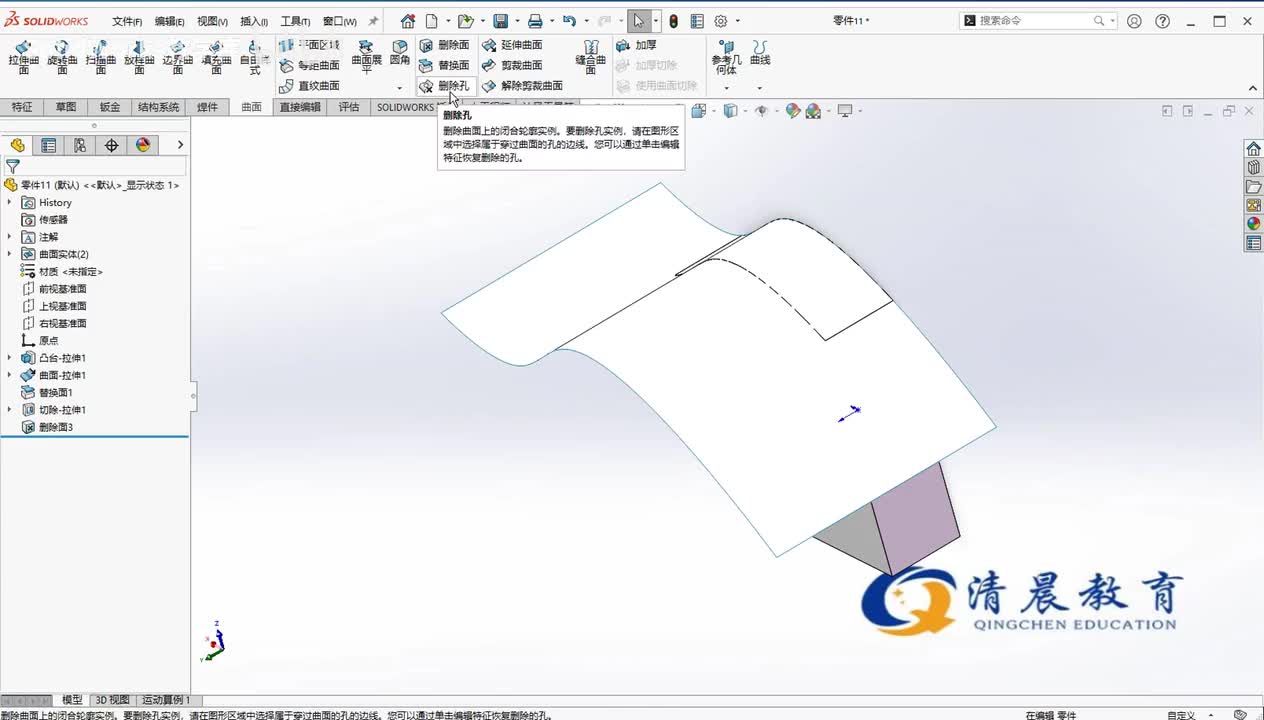Click the 曲面展平 surface flatten tool

[x=367, y=56]
